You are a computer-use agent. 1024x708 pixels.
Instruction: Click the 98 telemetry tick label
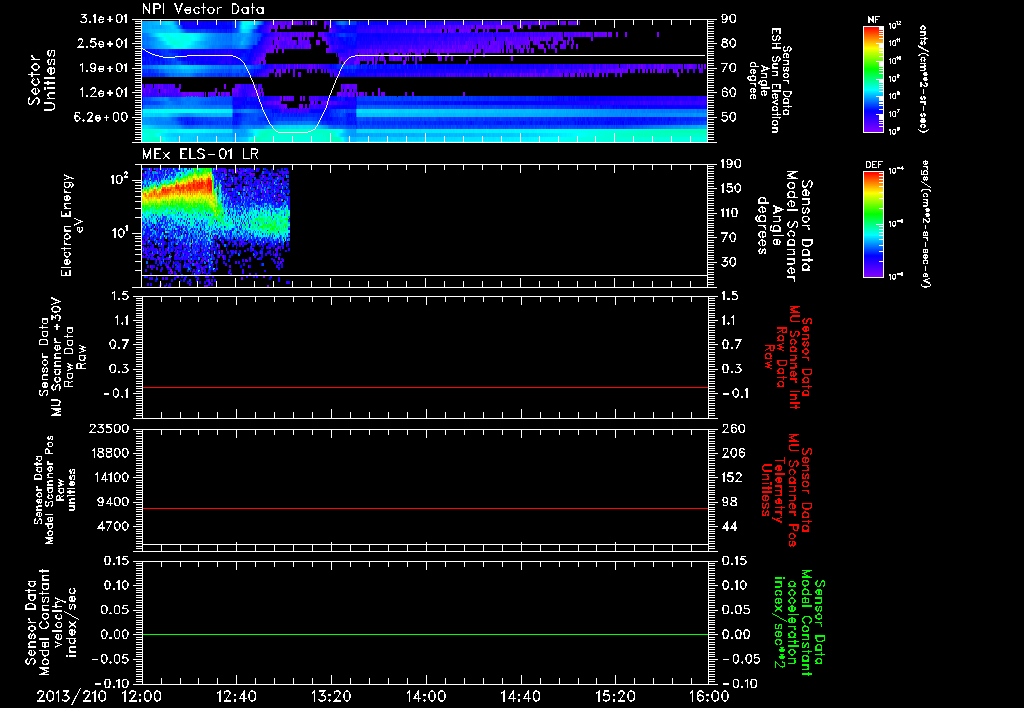(729, 502)
